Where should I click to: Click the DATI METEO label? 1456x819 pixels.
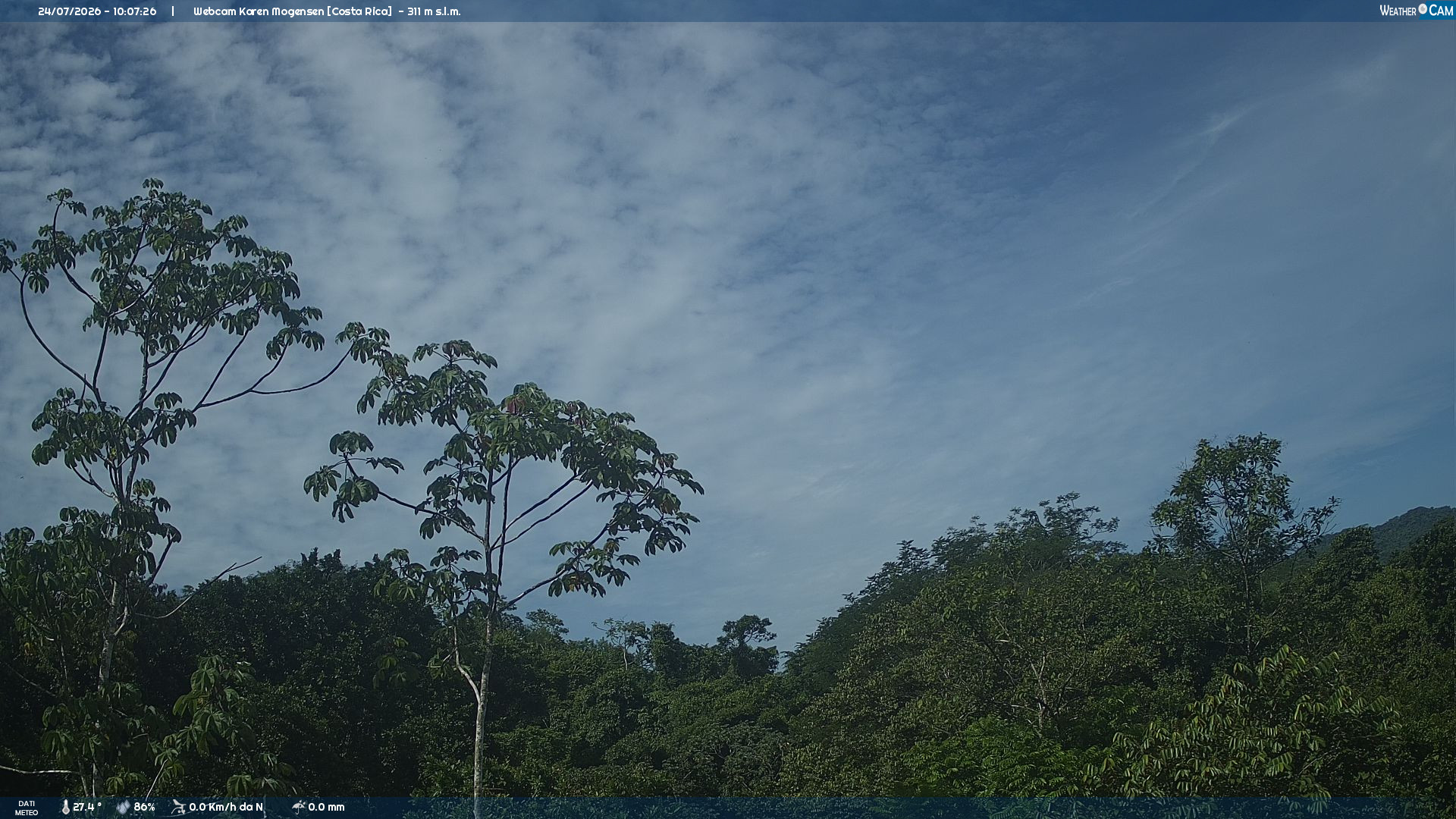27,808
